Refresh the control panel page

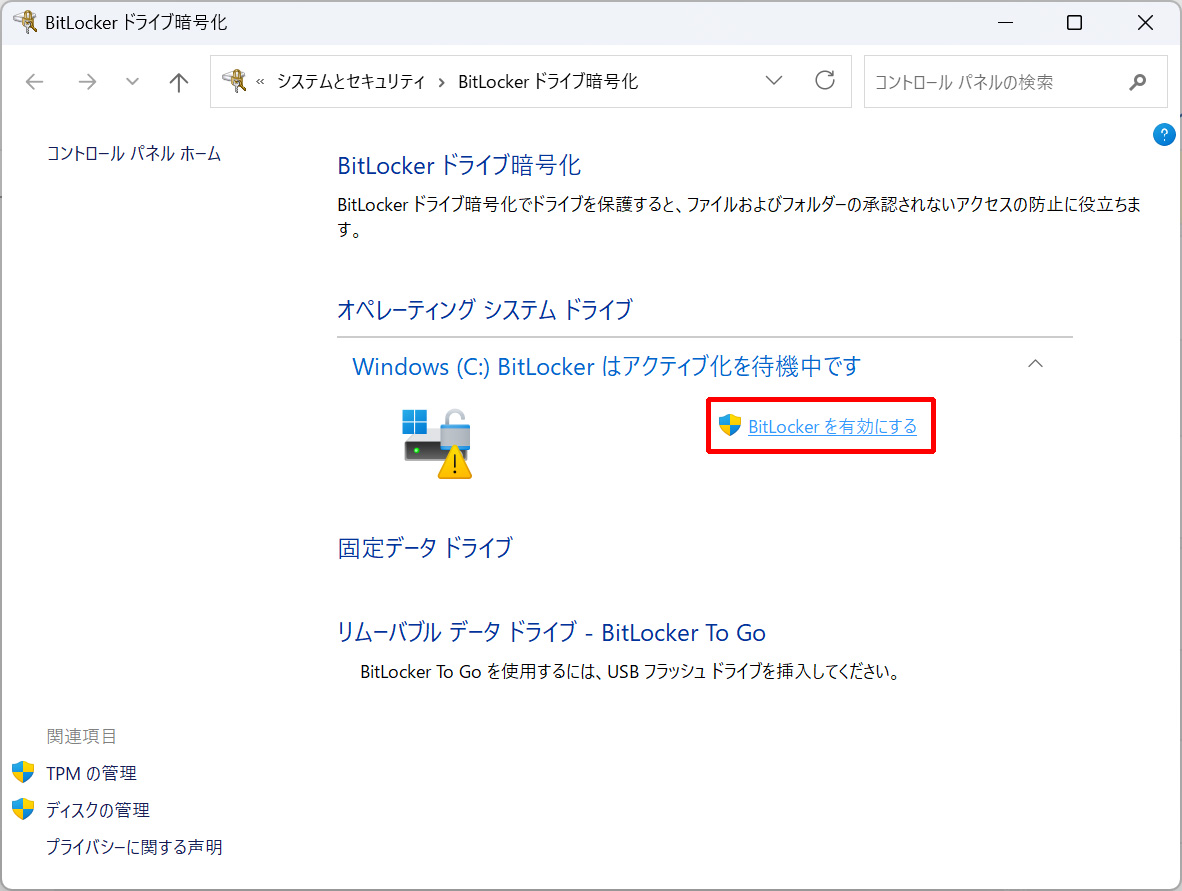click(825, 81)
